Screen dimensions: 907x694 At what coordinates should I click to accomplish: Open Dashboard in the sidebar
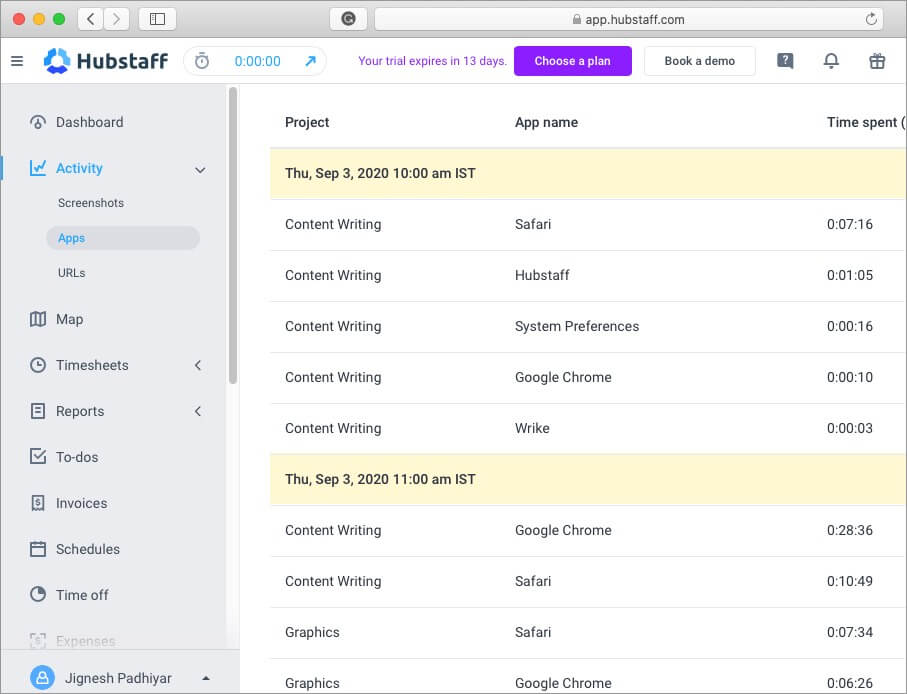[90, 122]
